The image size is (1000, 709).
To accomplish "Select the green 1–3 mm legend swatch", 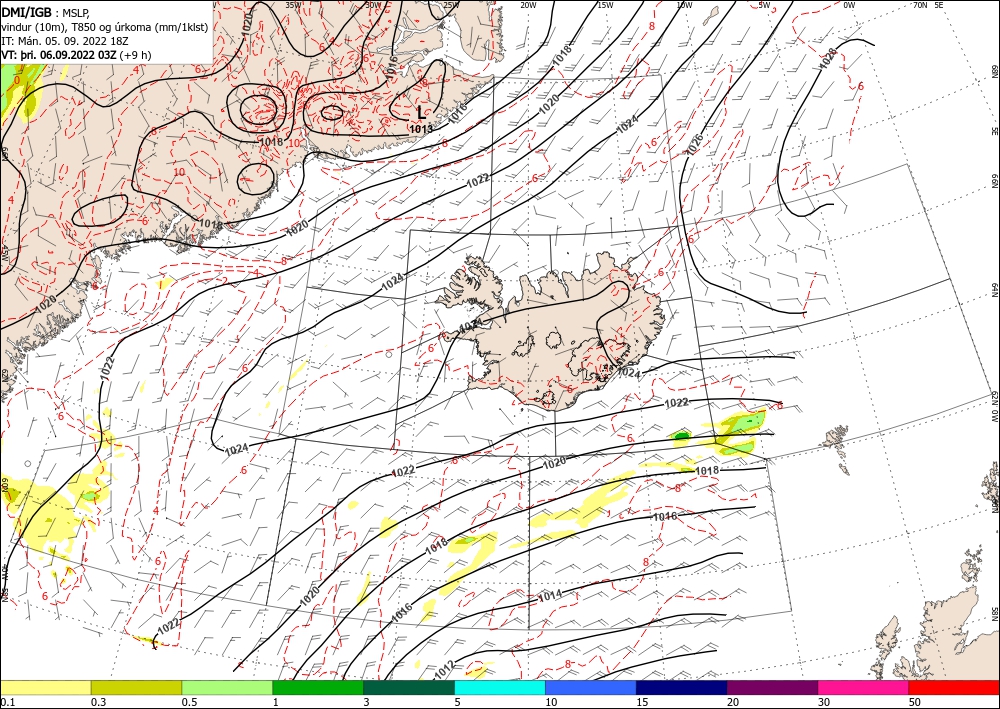I will click(318, 687).
